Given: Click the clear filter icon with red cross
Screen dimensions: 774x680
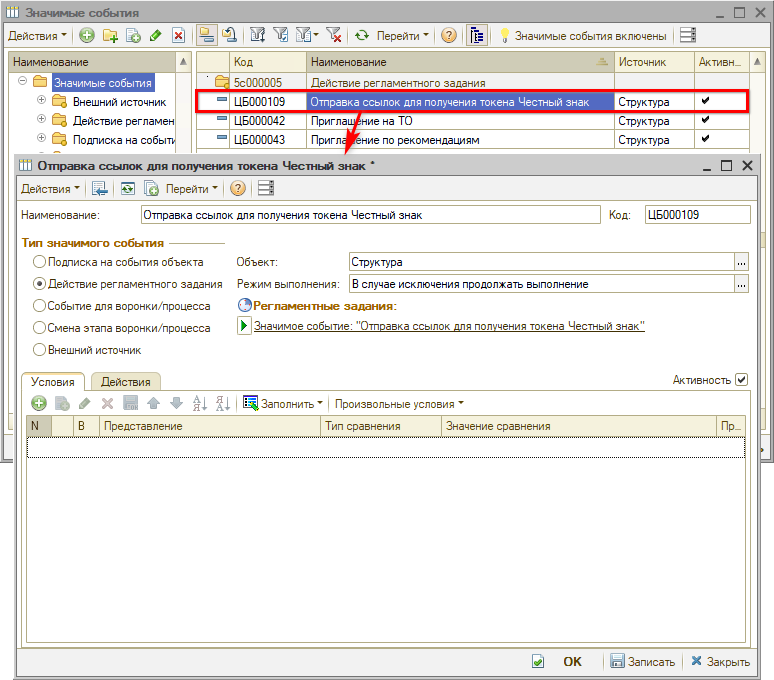Looking at the screenshot, I should point(334,35).
